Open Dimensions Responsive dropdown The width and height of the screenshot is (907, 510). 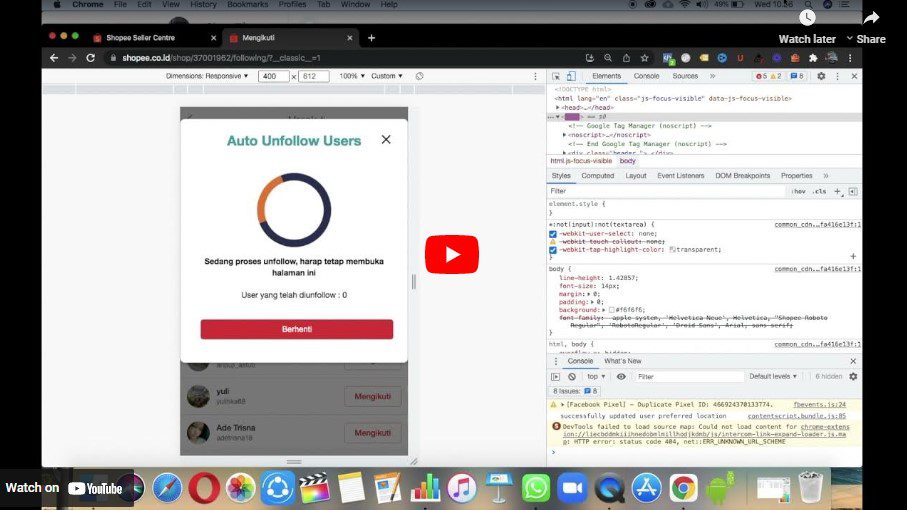207,76
